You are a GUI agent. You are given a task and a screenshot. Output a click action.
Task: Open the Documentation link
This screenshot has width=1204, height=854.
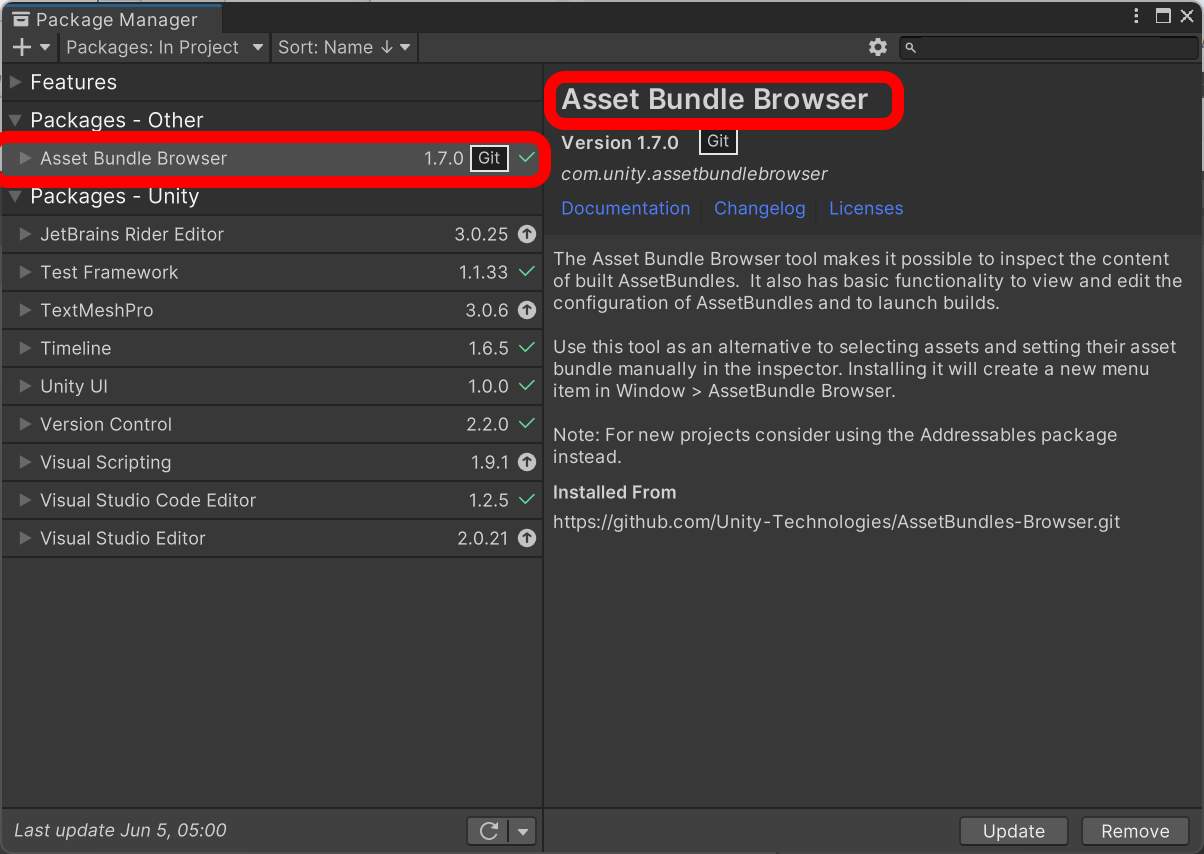click(625, 208)
